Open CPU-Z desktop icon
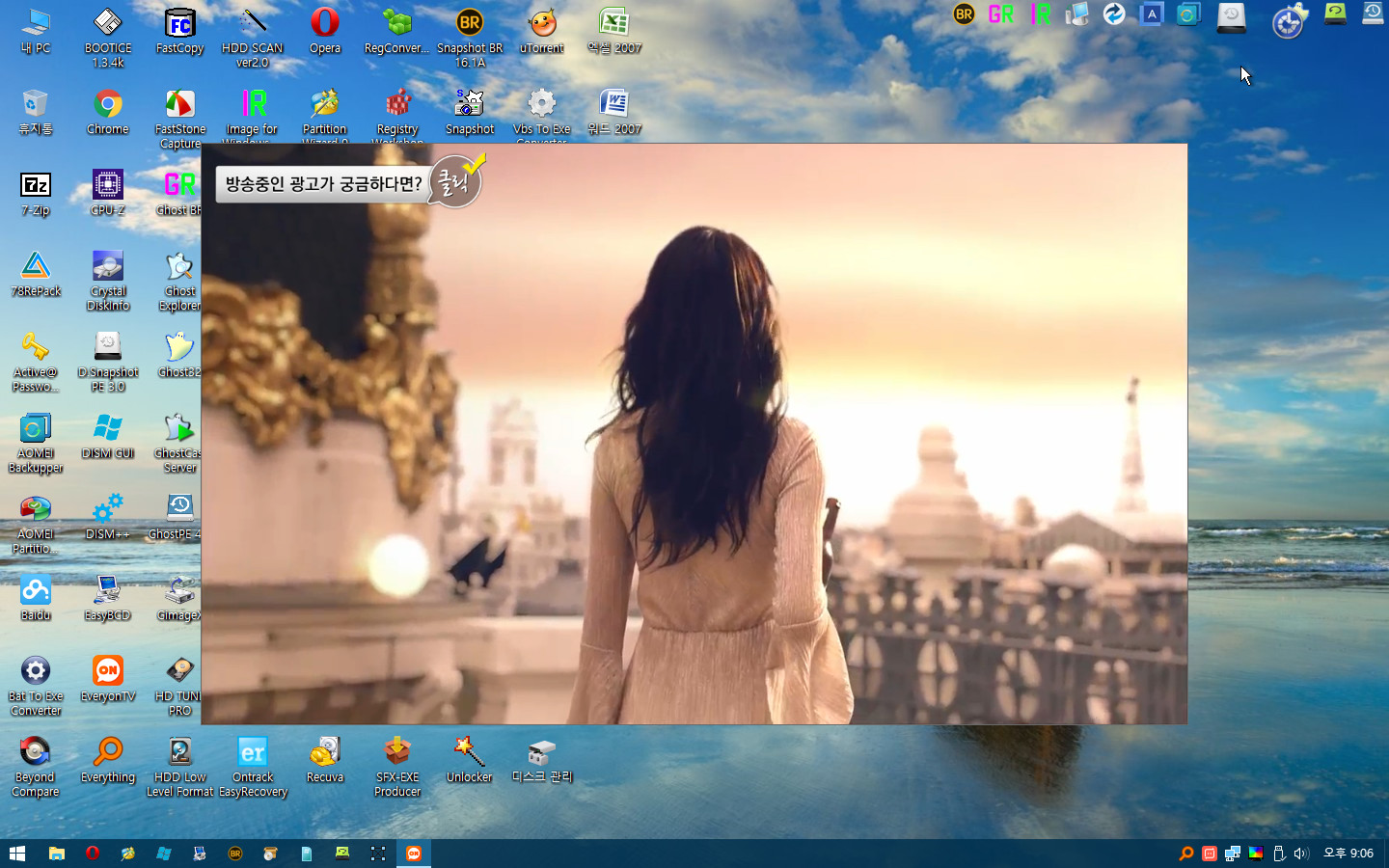This screenshot has height=868, width=1389. [x=108, y=193]
